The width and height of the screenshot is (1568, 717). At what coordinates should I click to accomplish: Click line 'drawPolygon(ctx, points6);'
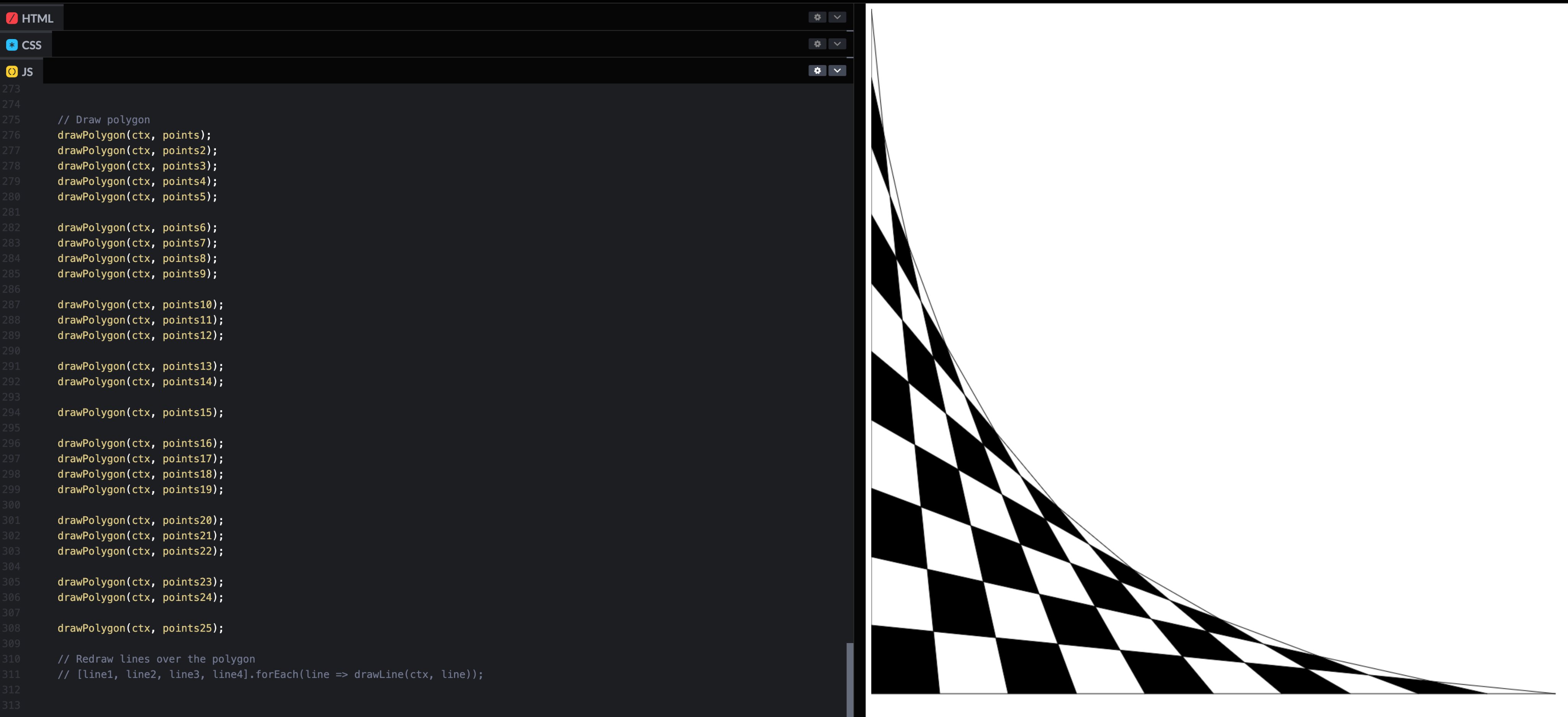click(137, 228)
